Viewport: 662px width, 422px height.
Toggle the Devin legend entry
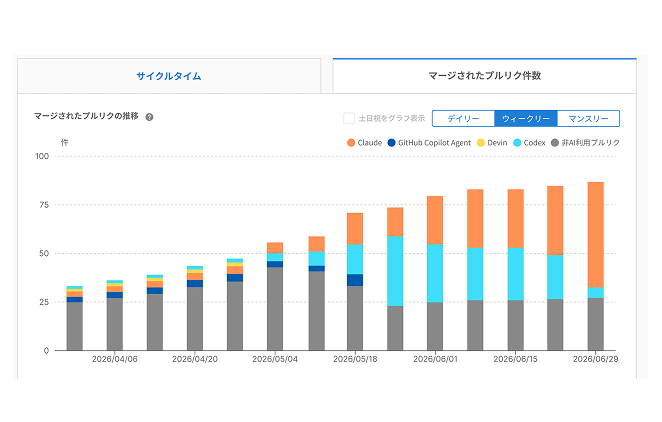point(492,143)
